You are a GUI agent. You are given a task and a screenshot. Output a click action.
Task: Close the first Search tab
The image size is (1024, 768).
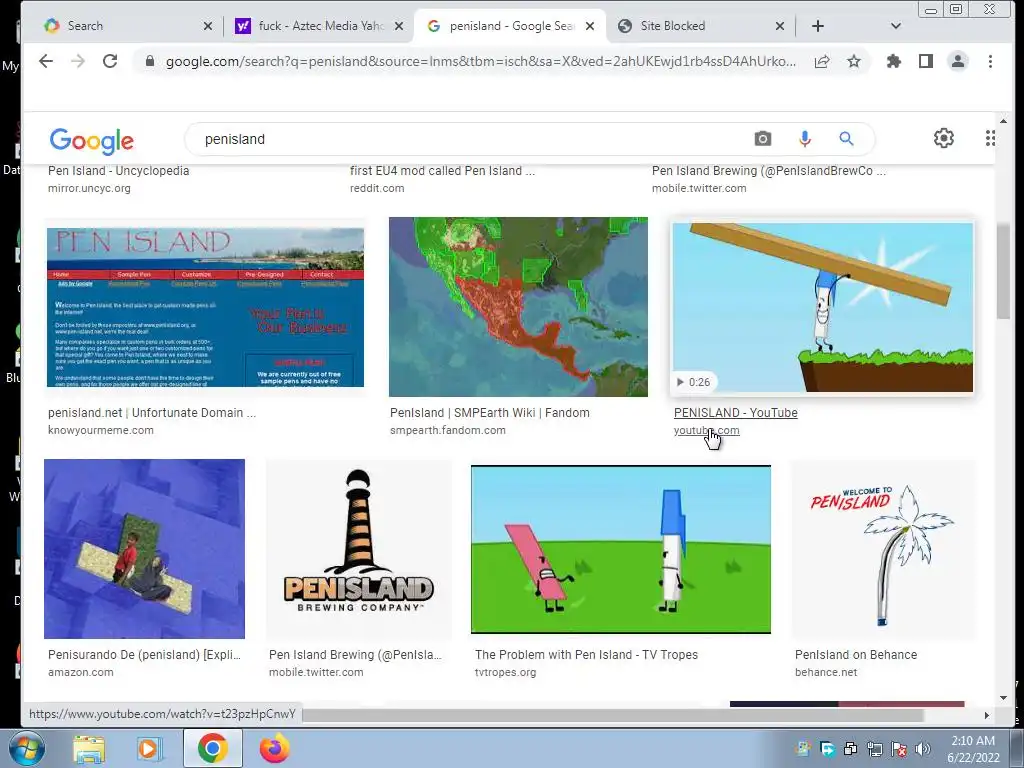[208, 26]
